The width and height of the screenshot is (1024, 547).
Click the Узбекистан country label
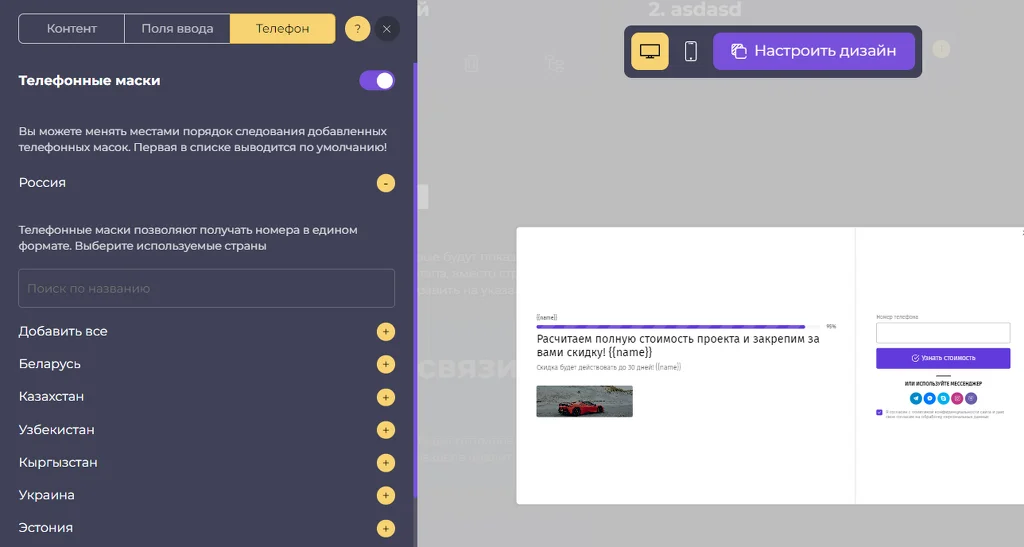tap(57, 430)
